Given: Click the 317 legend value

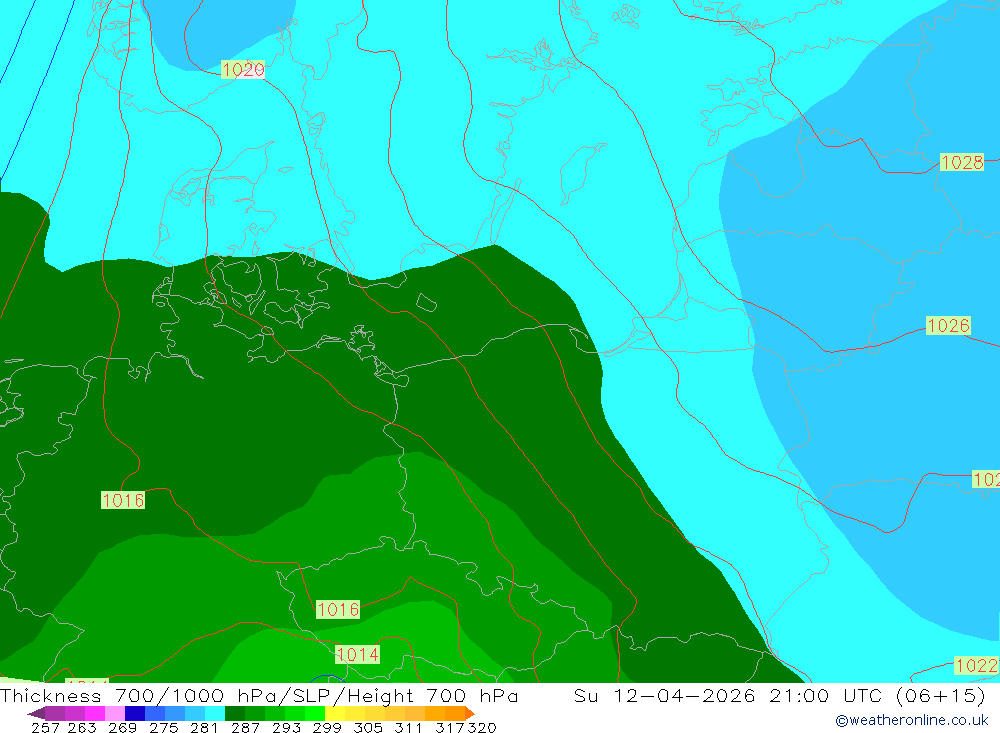Looking at the screenshot, I should 450,727.
